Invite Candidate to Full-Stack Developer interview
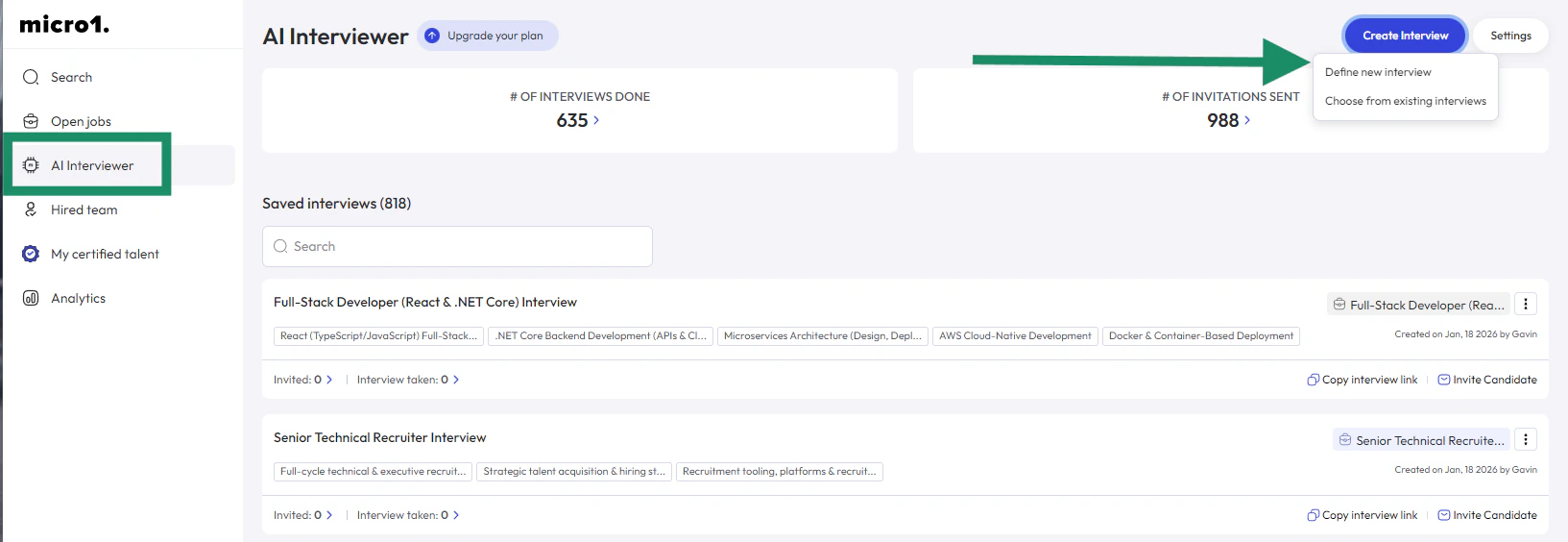The width and height of the screenshot is (1568, 542). [1487, 380]
